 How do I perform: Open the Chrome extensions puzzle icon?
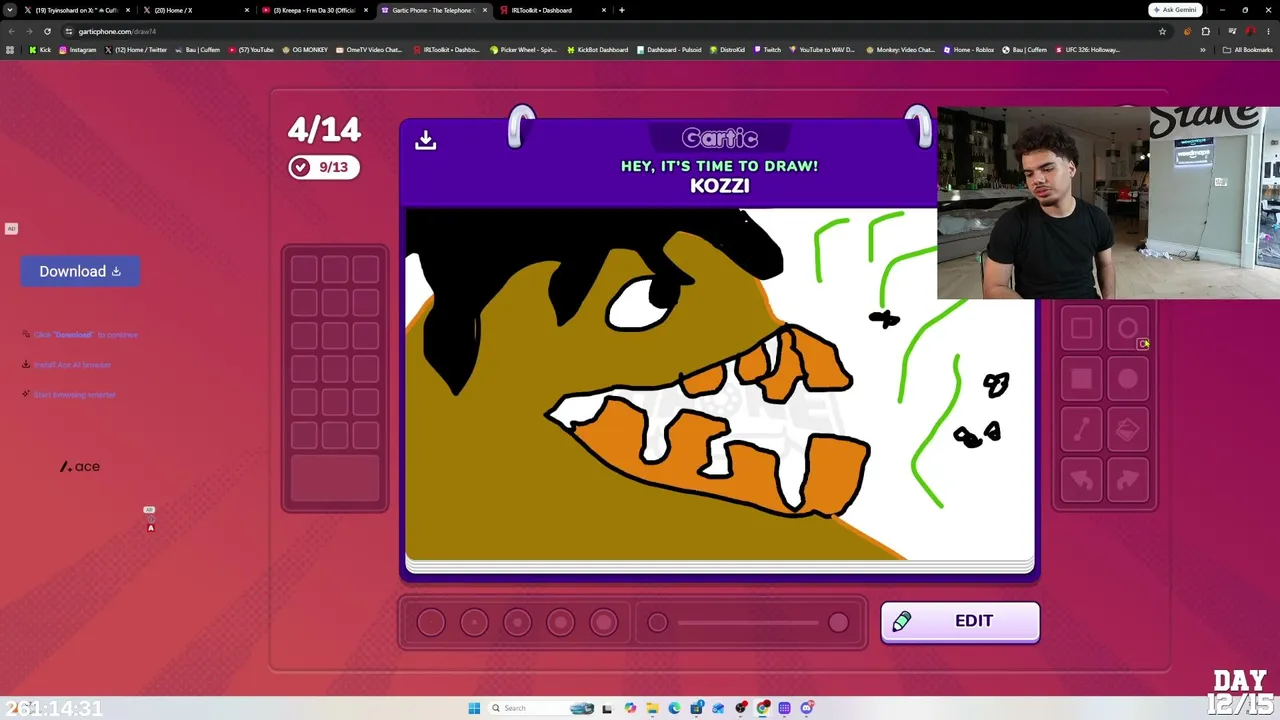[x=1205, y=31]
